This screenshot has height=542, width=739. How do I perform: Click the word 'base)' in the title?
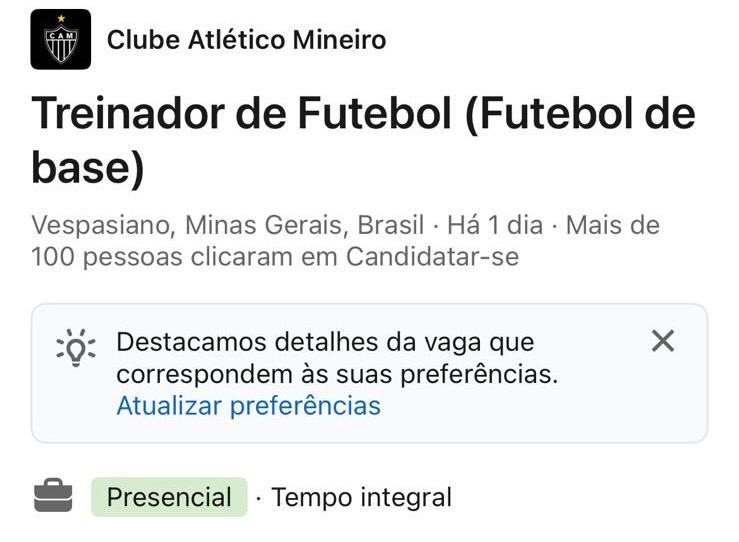pyautogui.click(x=88, y=167)
